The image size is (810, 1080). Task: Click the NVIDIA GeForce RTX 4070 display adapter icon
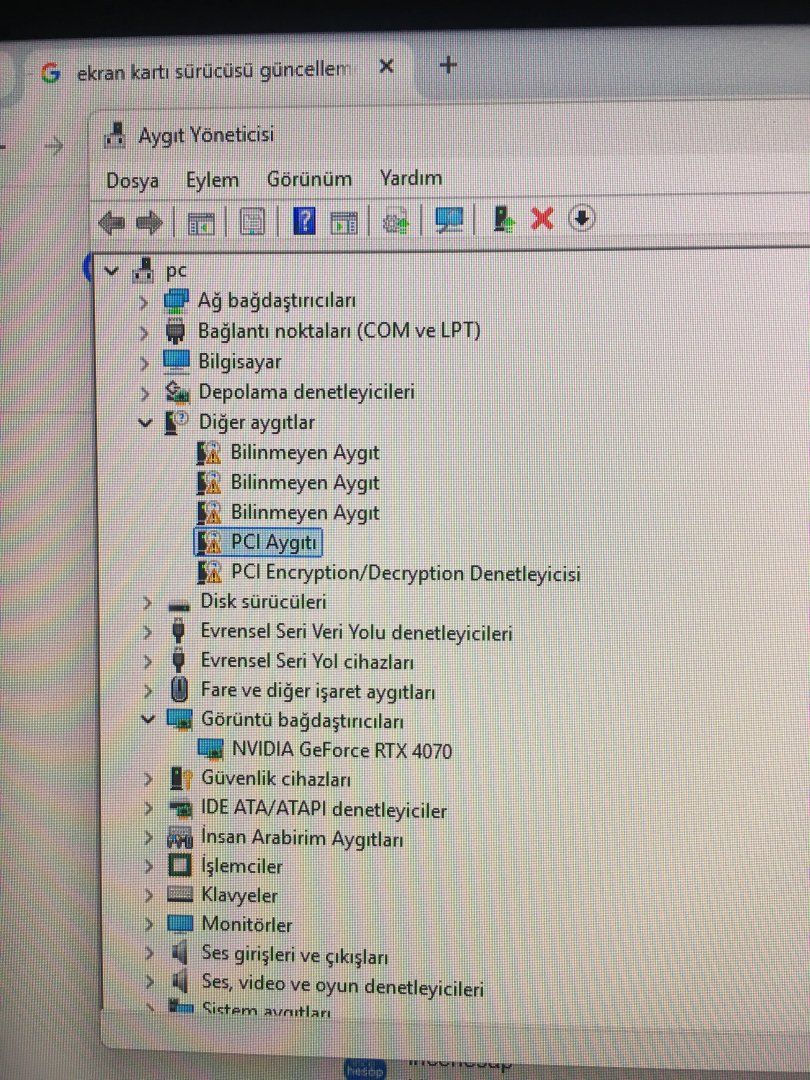click(210, 748)
